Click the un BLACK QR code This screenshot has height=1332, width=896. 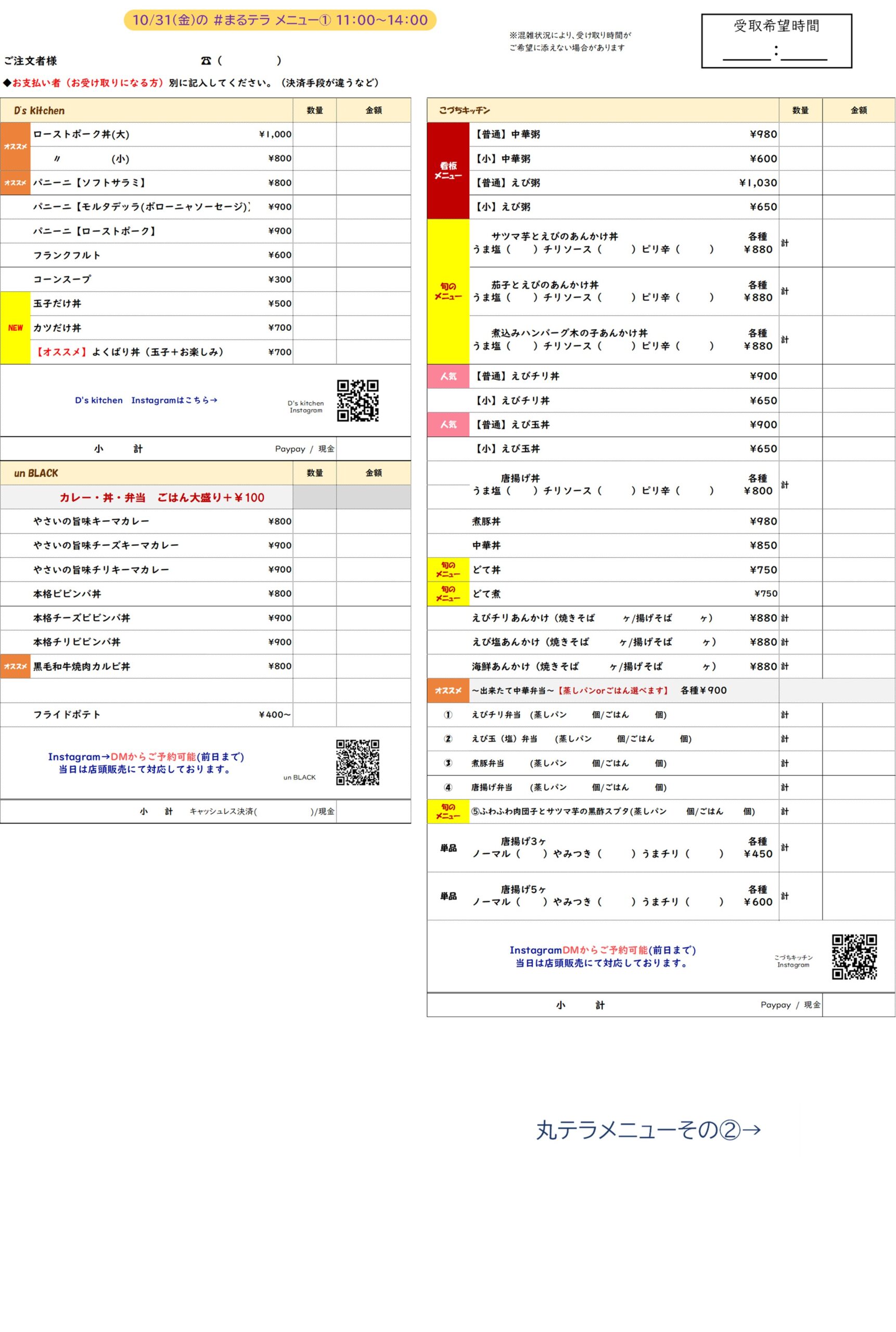(x=357, y=762)
